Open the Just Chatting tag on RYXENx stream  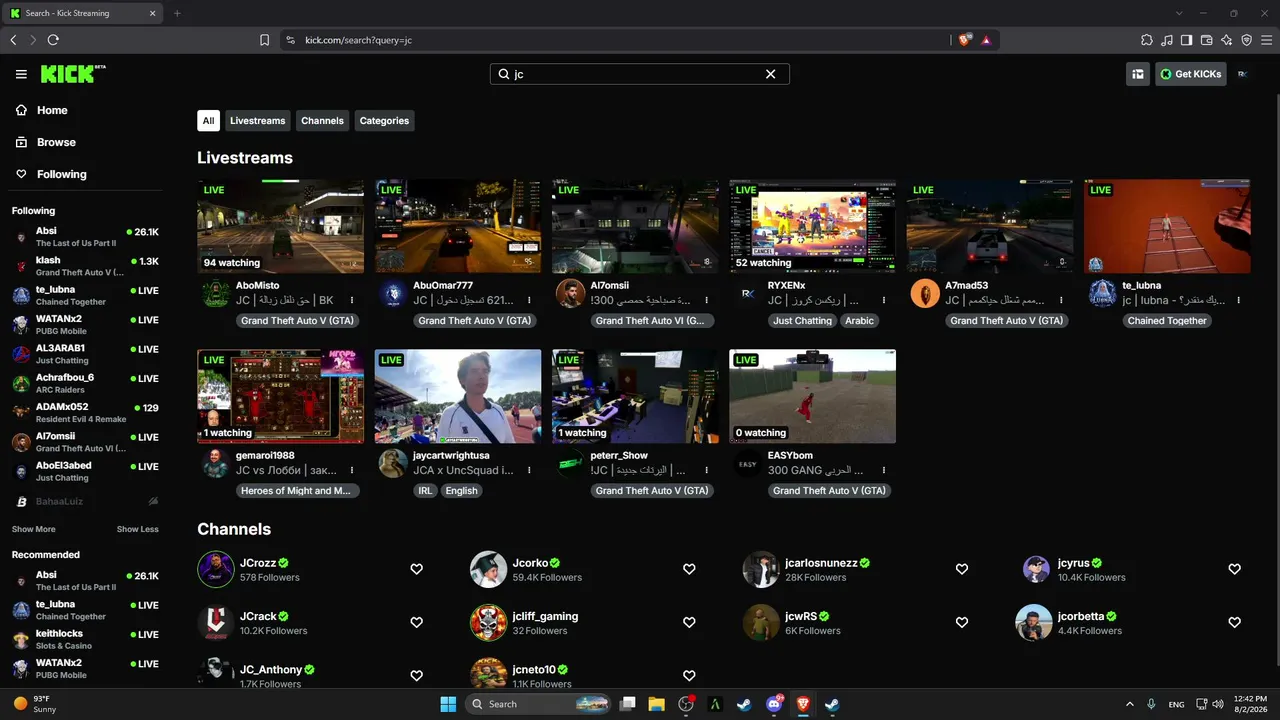point(803,321)
